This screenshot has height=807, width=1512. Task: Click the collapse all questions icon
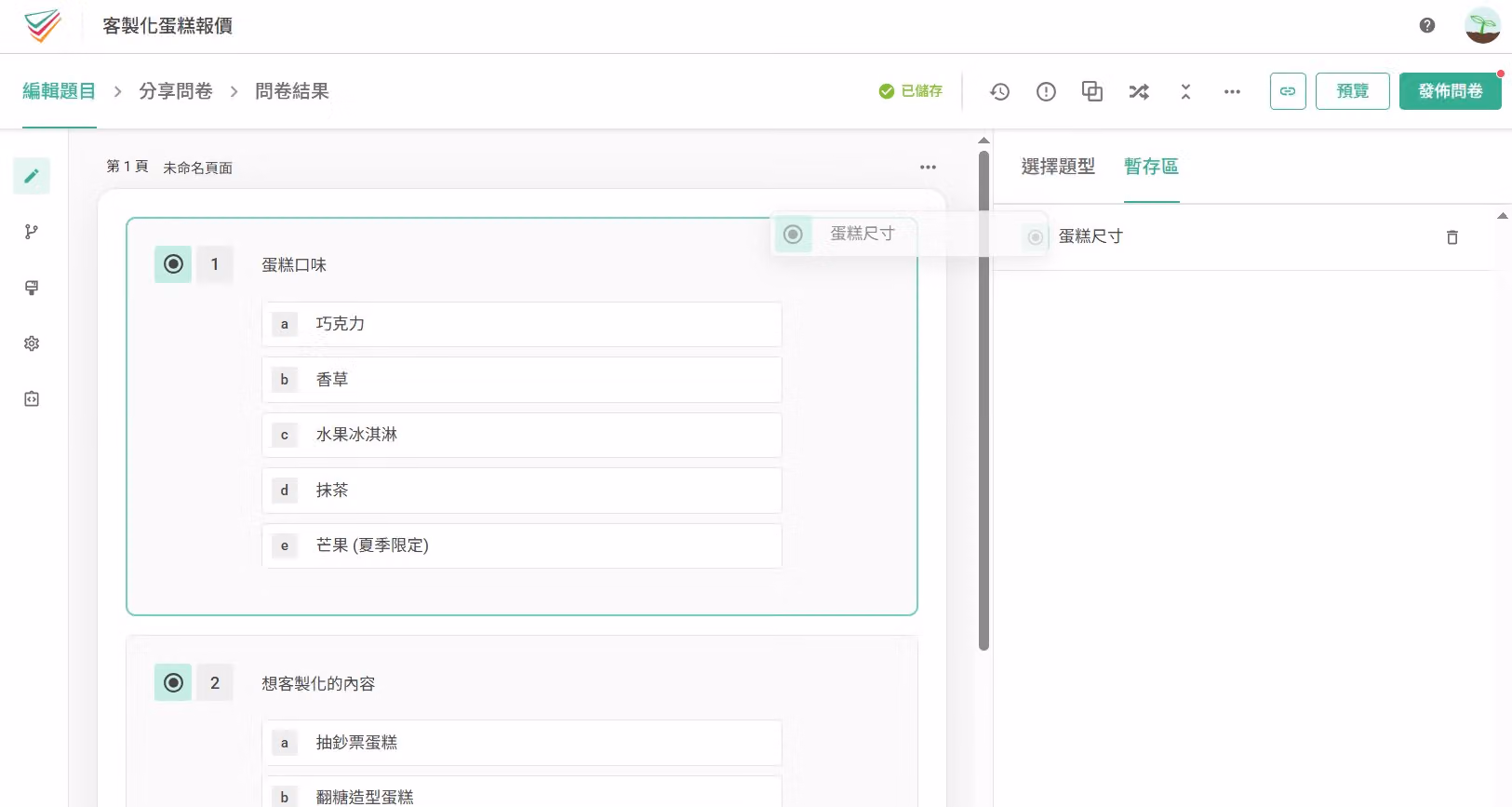[x=1185, y=91]
